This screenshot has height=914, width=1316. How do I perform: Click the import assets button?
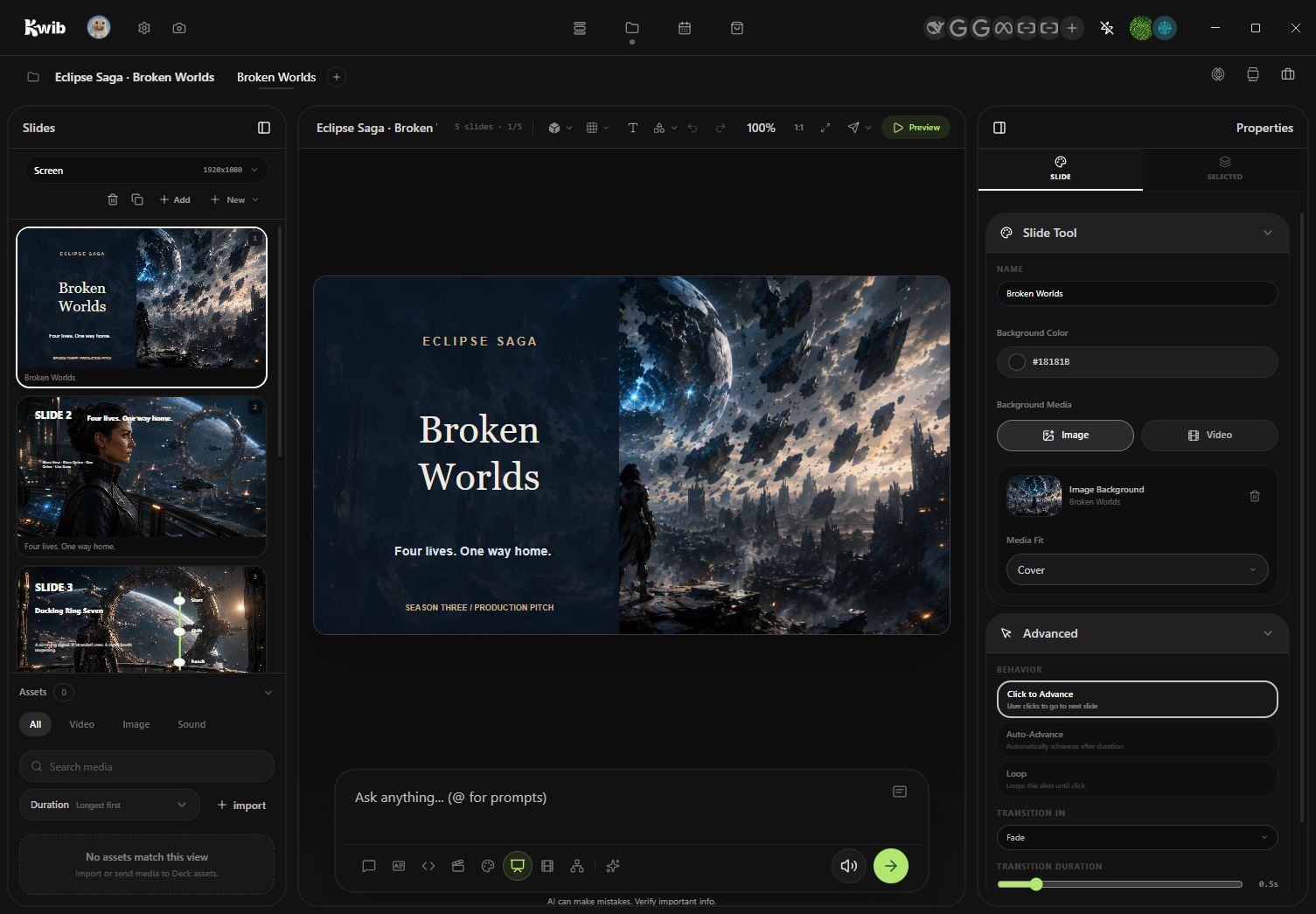tap(241, 805)
